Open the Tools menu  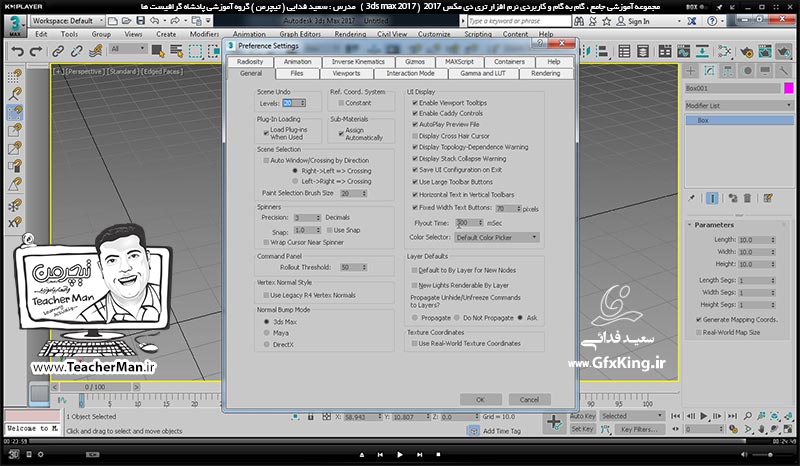point(69,34)
